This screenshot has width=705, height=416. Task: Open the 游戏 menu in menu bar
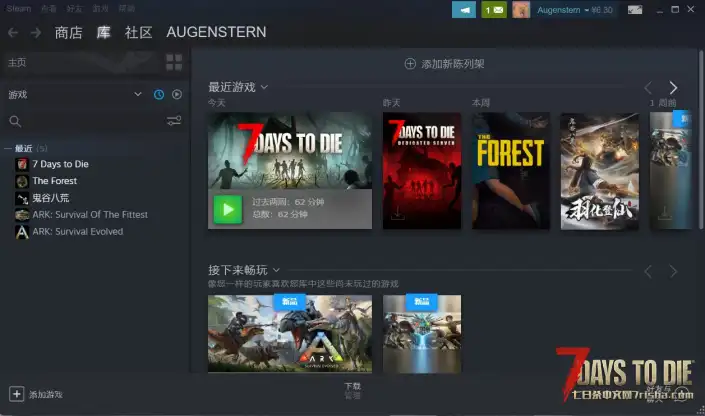click(x=100, y=9)
